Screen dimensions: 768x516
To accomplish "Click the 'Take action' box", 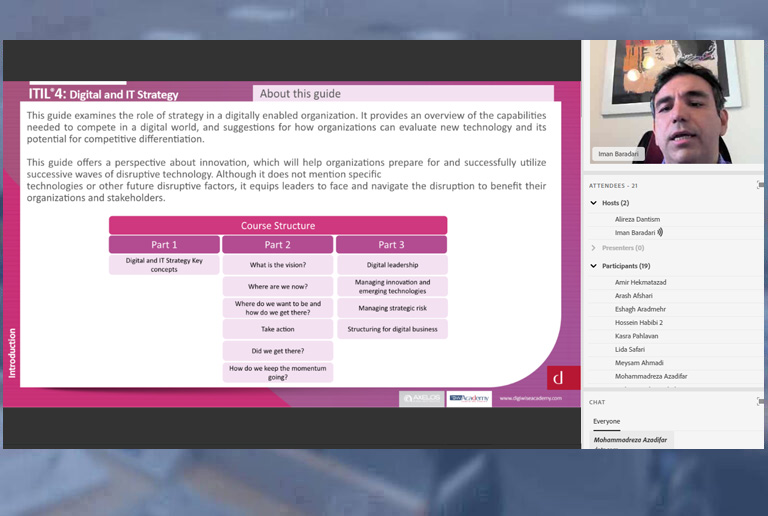I will (277, 329).
